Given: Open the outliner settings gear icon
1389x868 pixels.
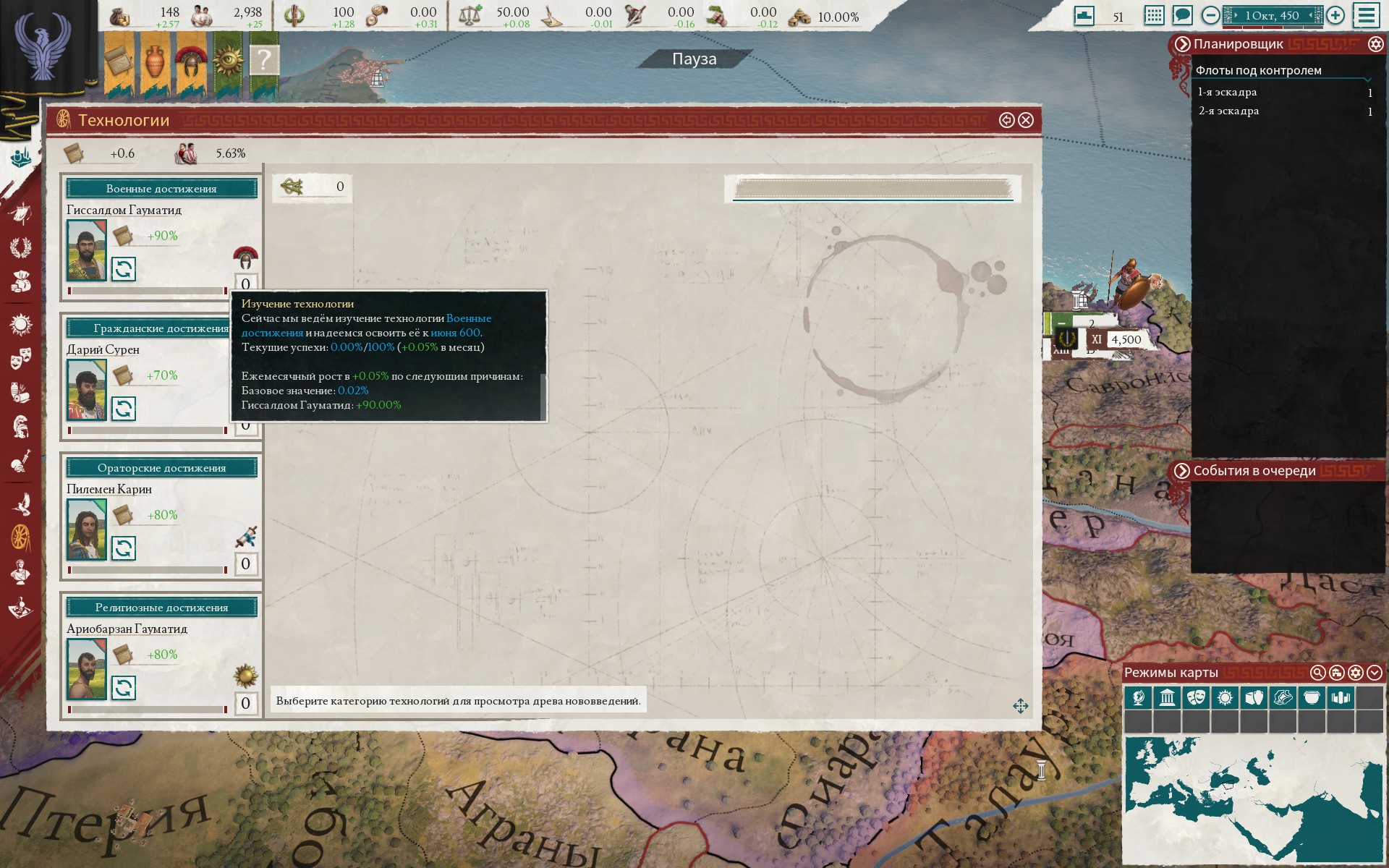Looking at the screenshot, I should (x=1375, y=44).
